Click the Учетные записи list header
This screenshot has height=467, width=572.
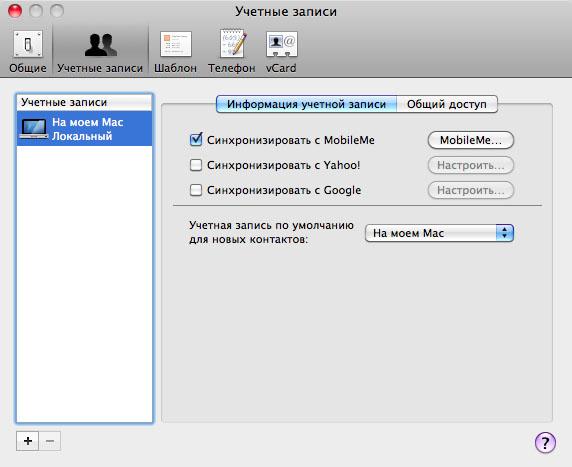(85, 103)
